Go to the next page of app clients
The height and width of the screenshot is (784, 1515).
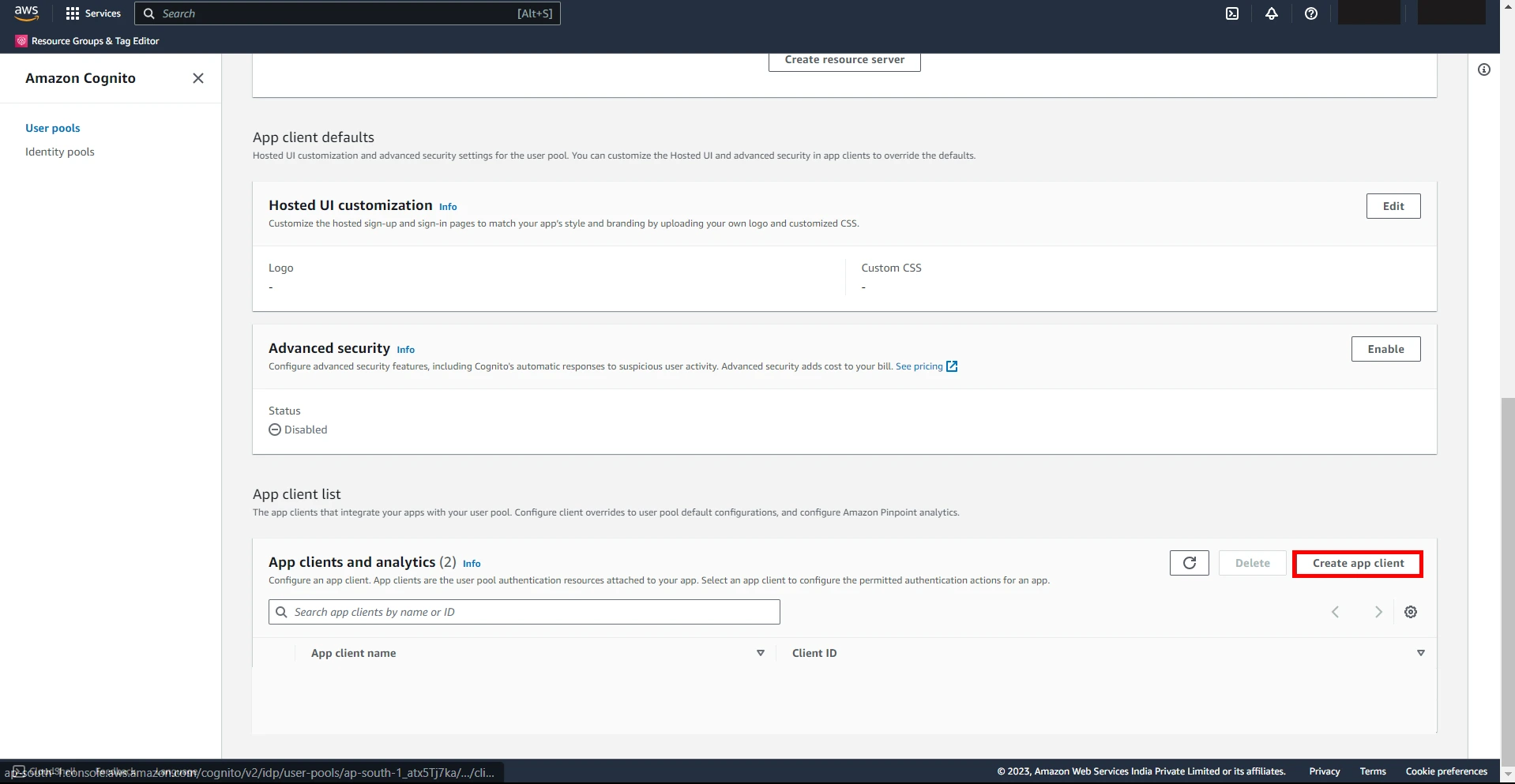[1378, 612]
